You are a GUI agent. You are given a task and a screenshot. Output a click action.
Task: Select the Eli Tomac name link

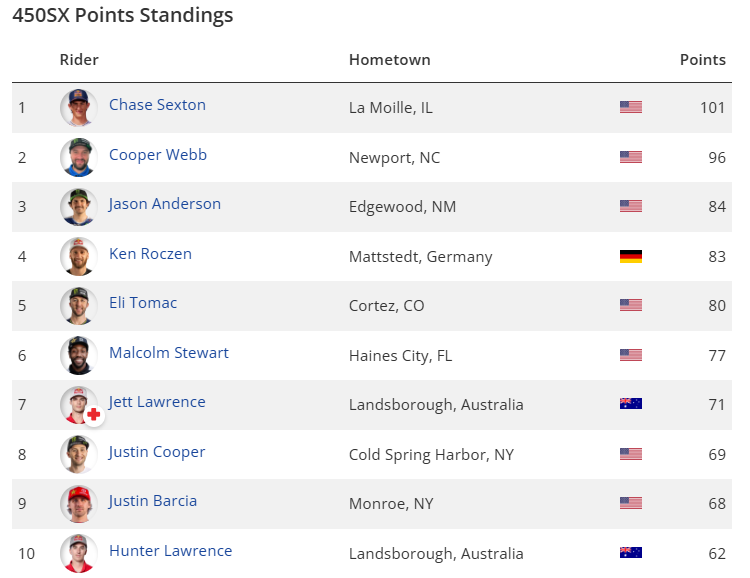(x=143, y=303)
